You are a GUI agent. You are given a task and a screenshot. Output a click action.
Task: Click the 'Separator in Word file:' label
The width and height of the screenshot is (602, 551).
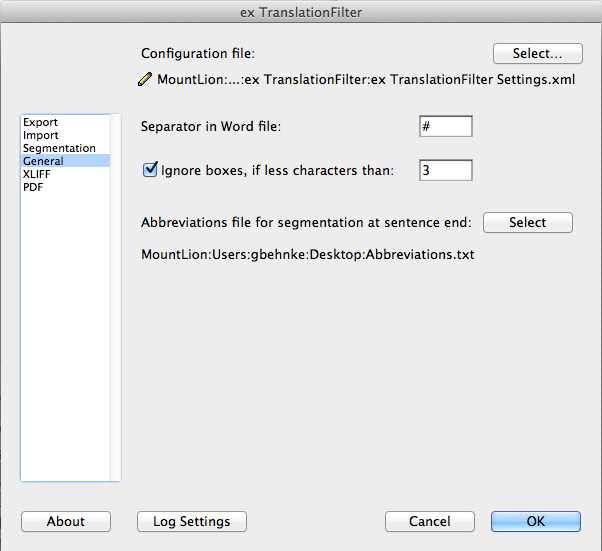[x=211, y=126]
